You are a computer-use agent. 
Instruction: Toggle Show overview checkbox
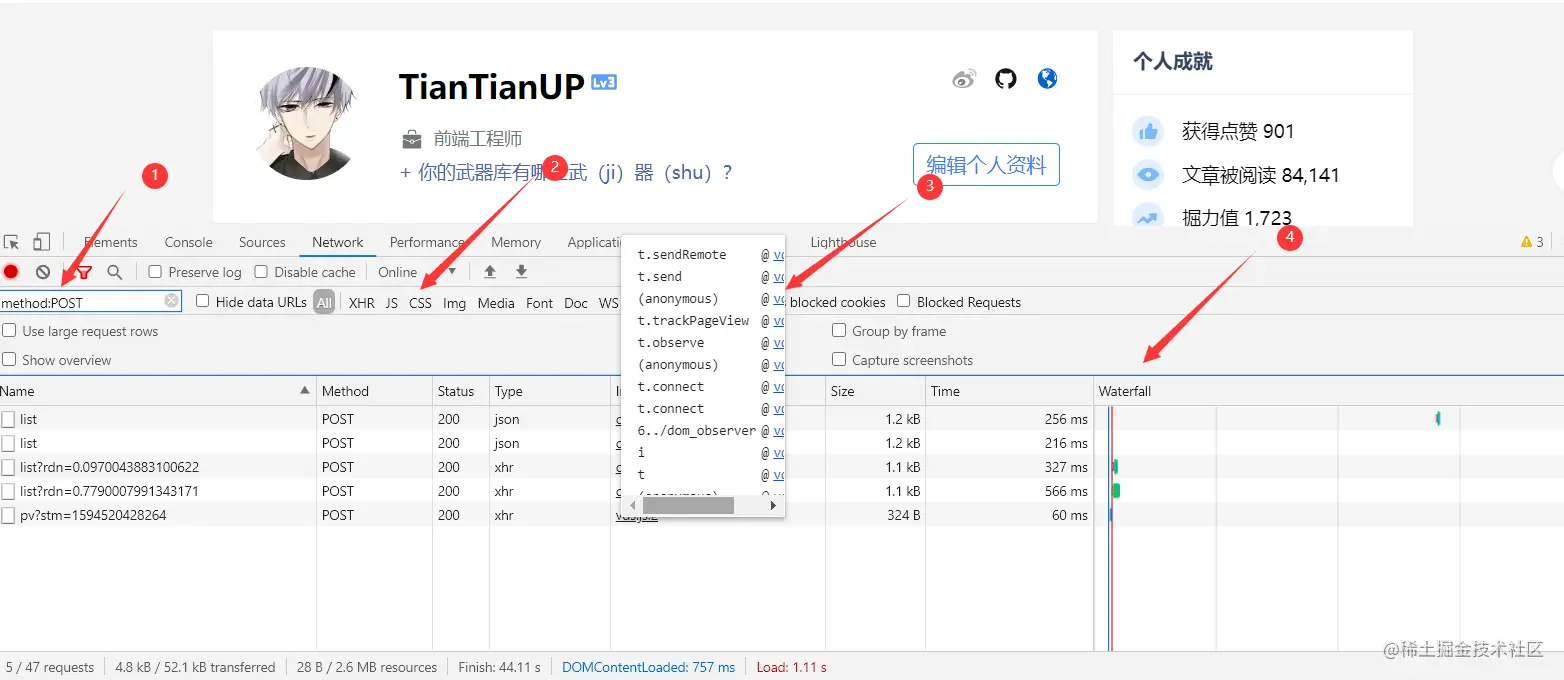coord(9,360)
